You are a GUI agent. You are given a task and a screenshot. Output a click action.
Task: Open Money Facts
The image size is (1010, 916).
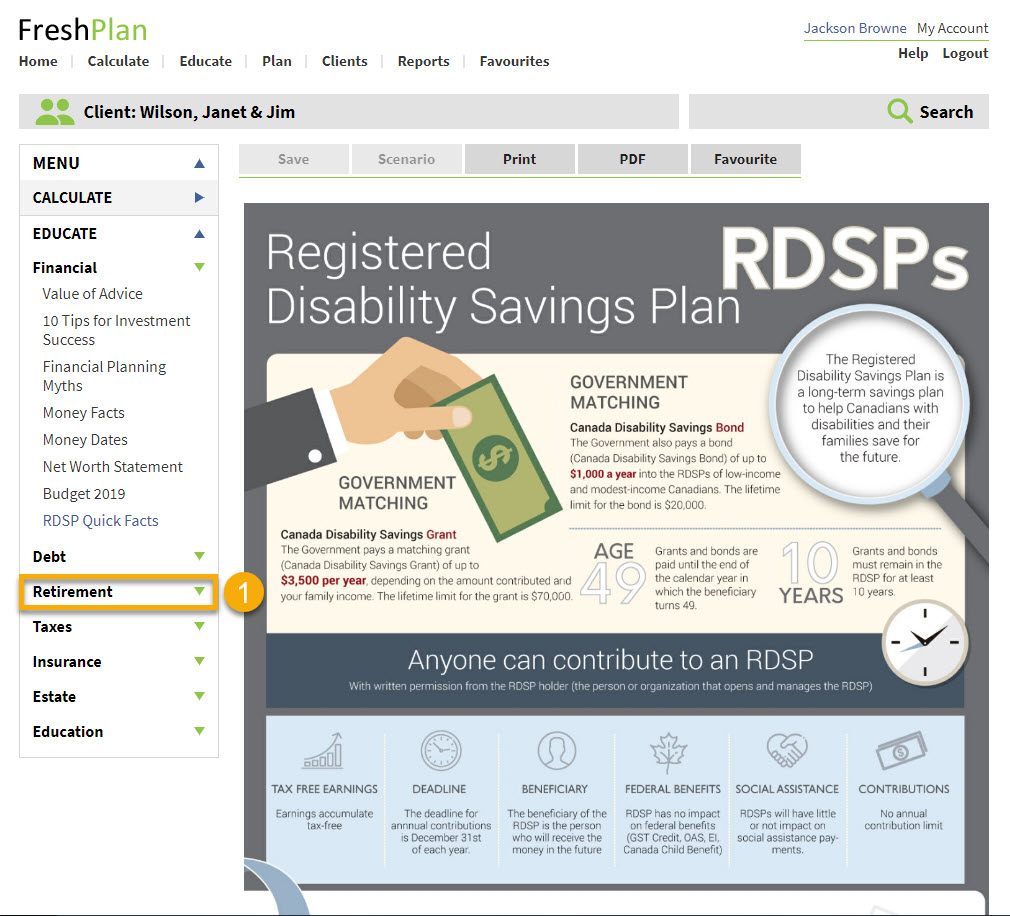pos(84,413)
